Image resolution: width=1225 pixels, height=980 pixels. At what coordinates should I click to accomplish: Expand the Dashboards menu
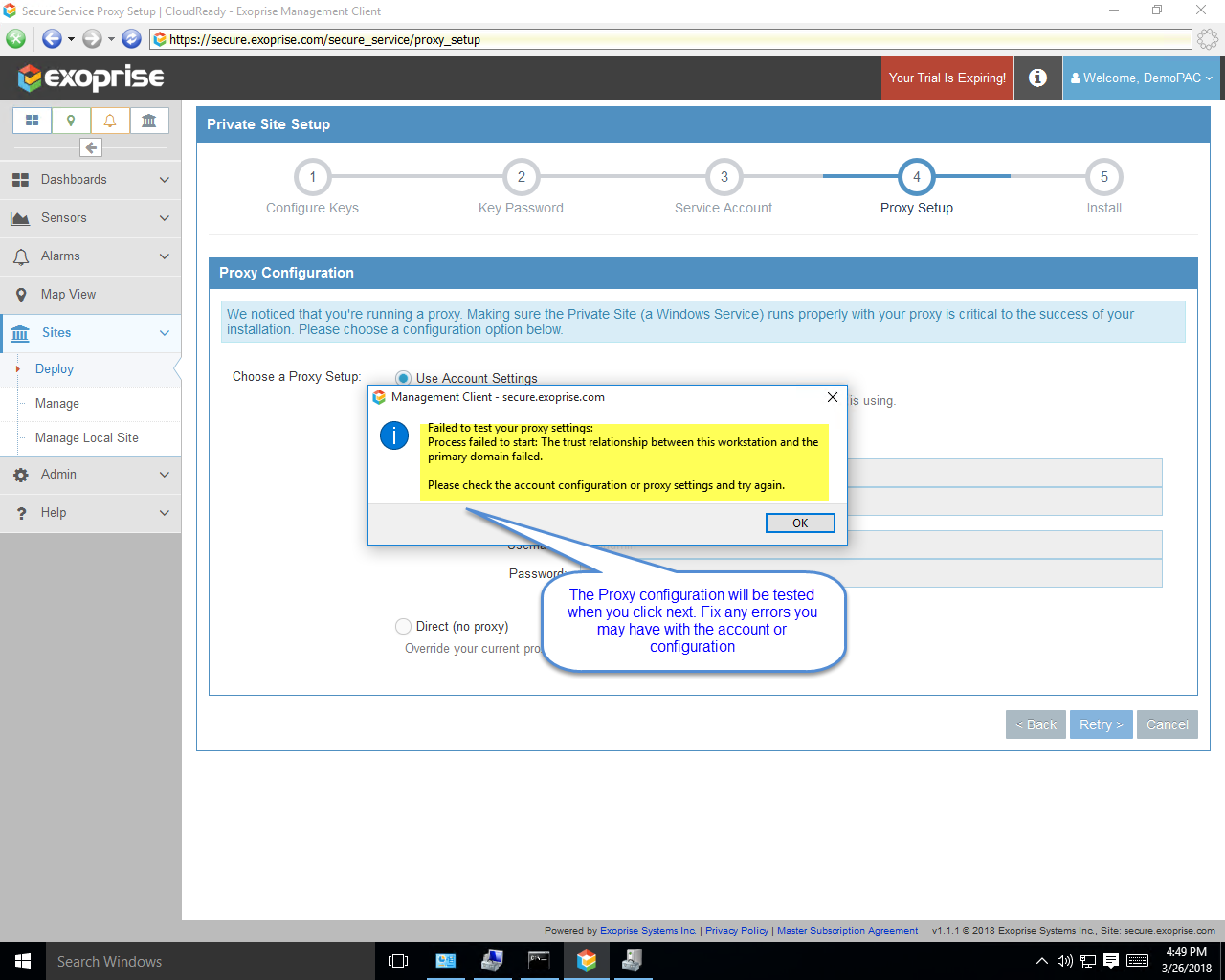click(91, 180)
